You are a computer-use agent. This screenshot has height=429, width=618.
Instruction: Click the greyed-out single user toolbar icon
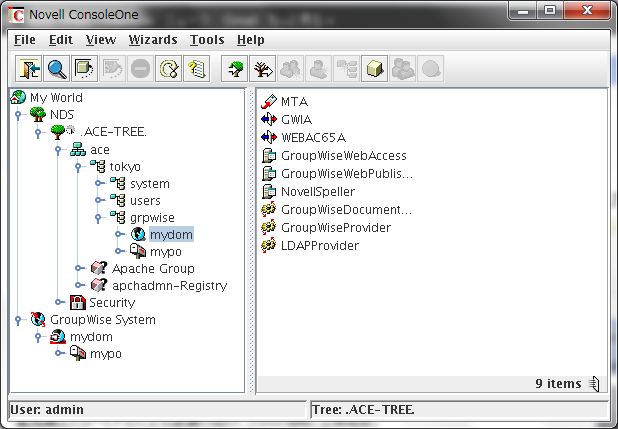click(x=318, y=69)
